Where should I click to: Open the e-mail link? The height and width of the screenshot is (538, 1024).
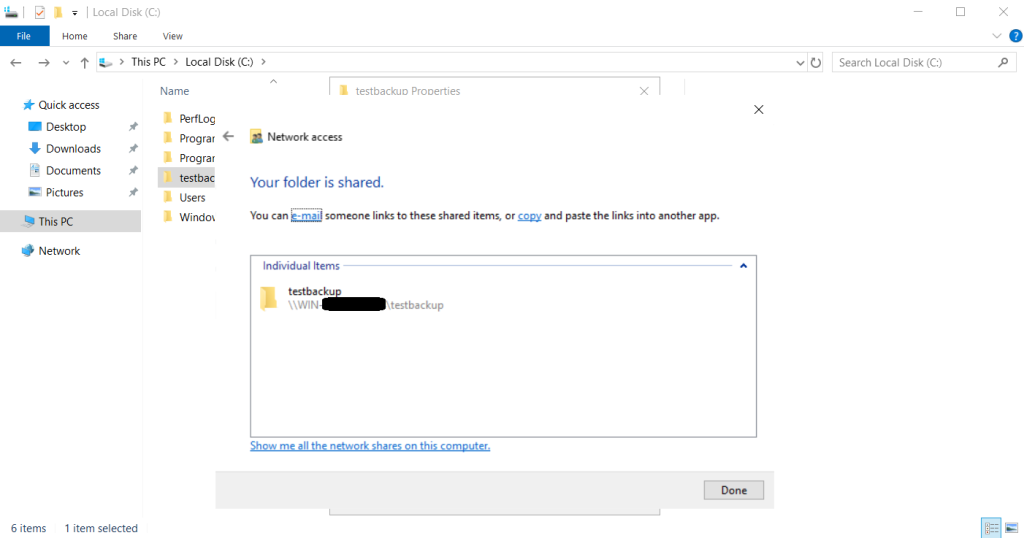click(x=306, y=215)
